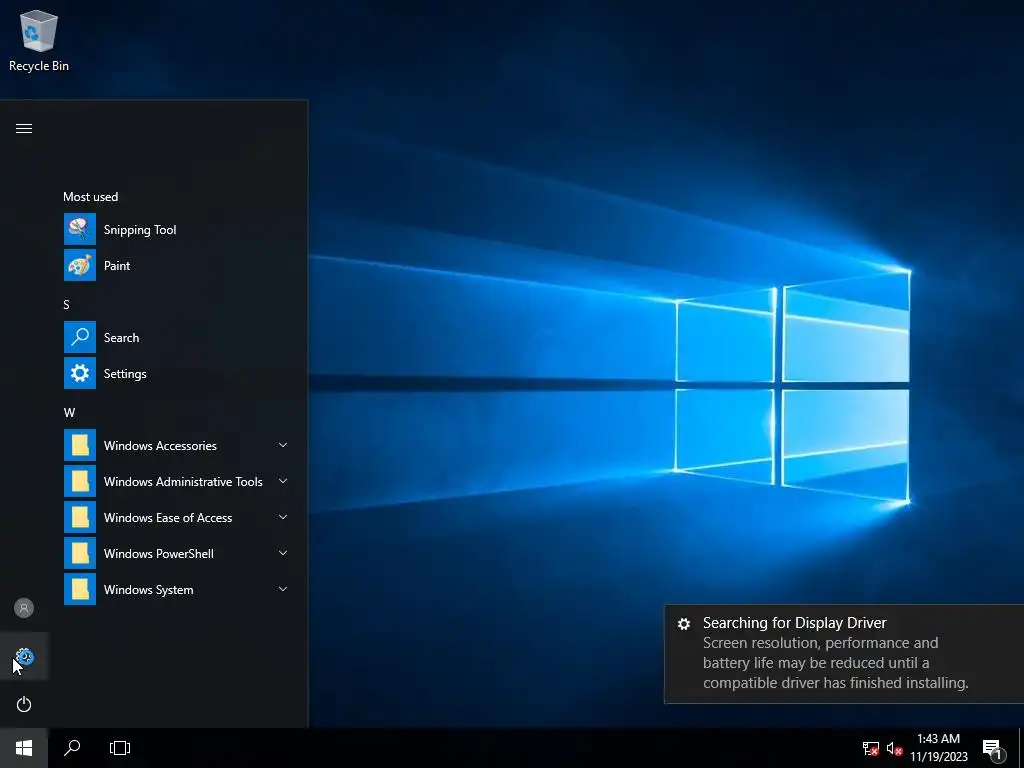Viewport: 1024px width, 768px height.
Task: Open the muted volume tray icon
Action: click(895, 748)
